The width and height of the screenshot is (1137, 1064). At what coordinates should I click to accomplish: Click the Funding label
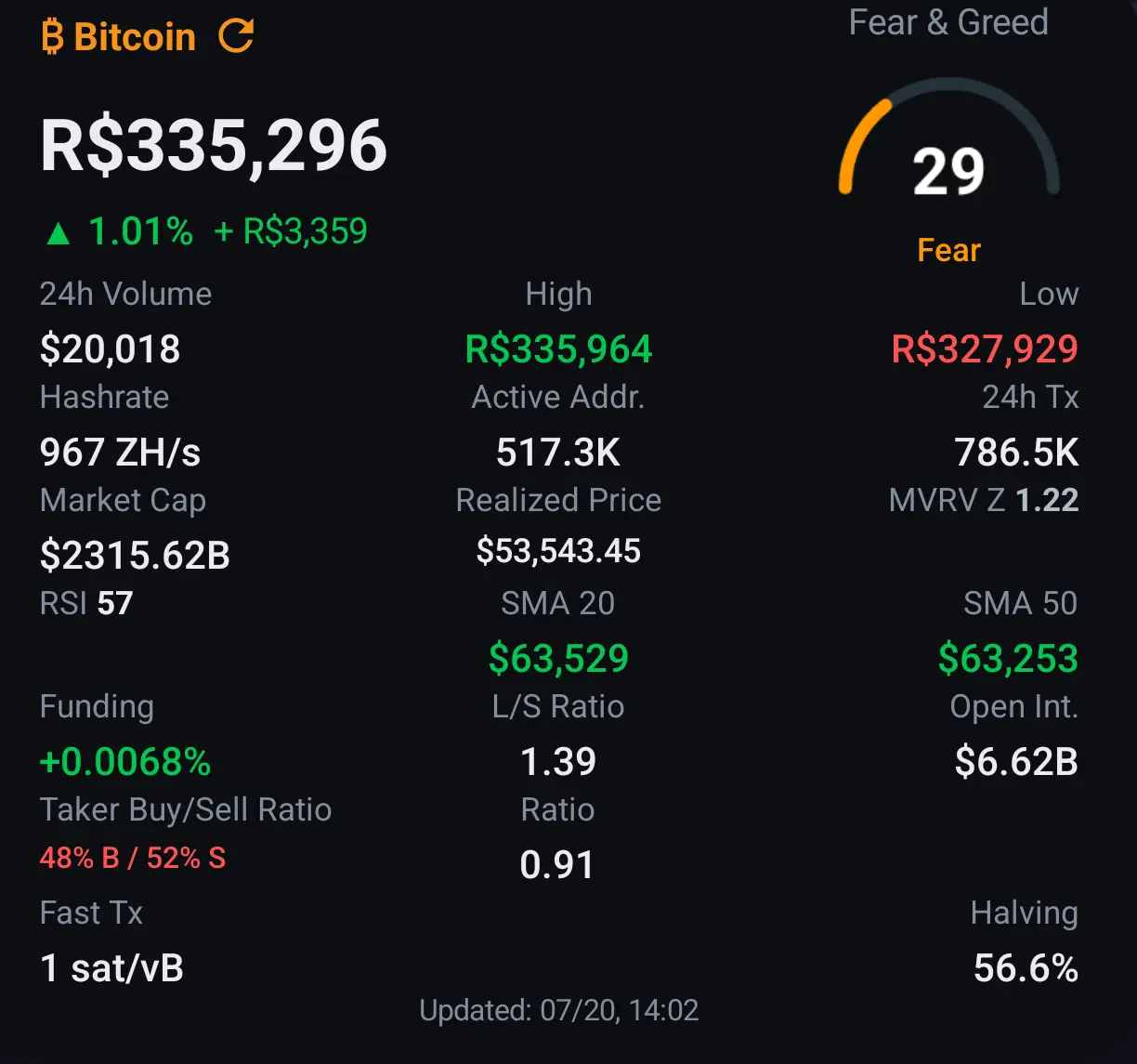click(97, 707)
